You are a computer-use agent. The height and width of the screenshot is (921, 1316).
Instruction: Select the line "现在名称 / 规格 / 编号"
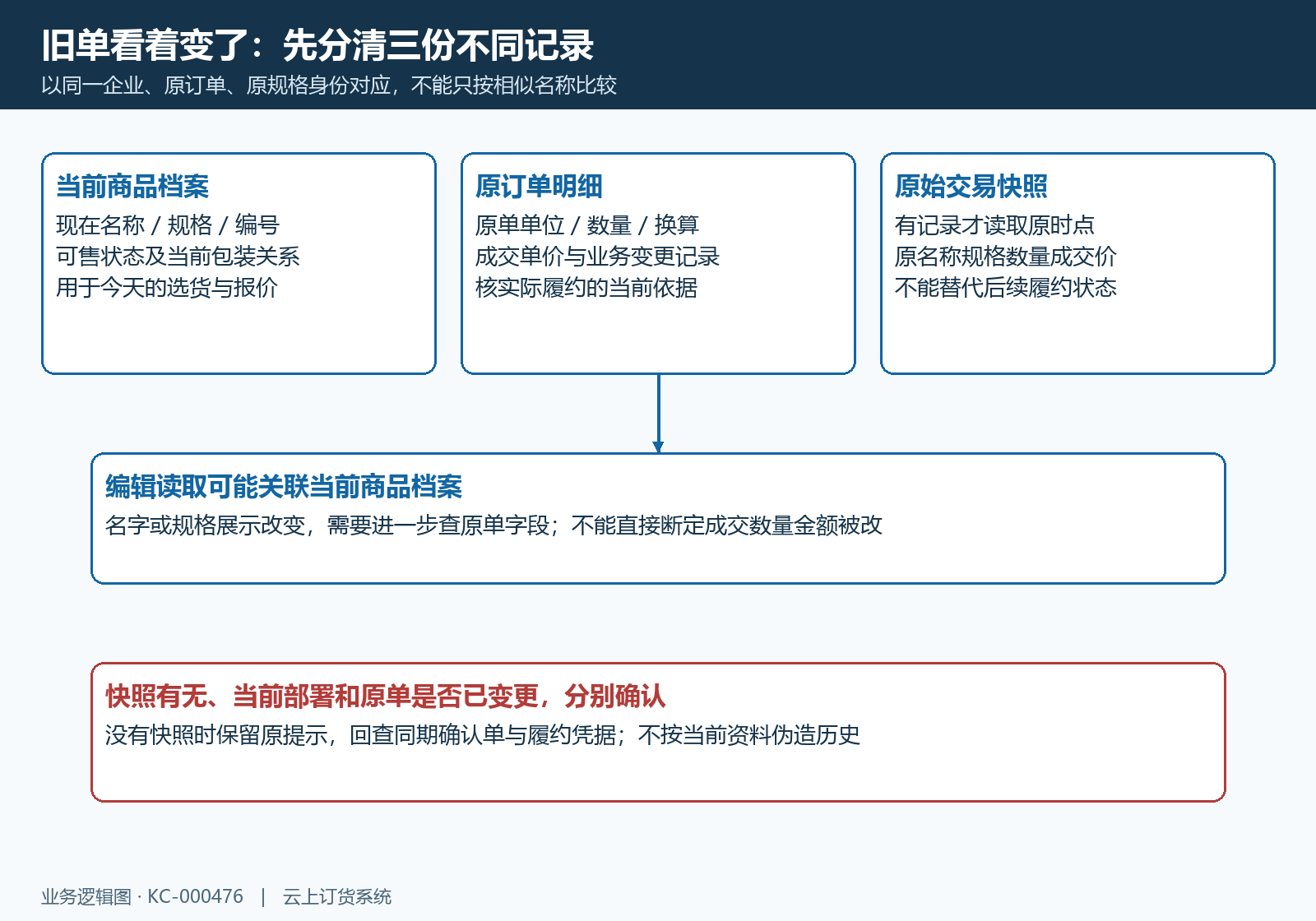click(x=168, y=224)
